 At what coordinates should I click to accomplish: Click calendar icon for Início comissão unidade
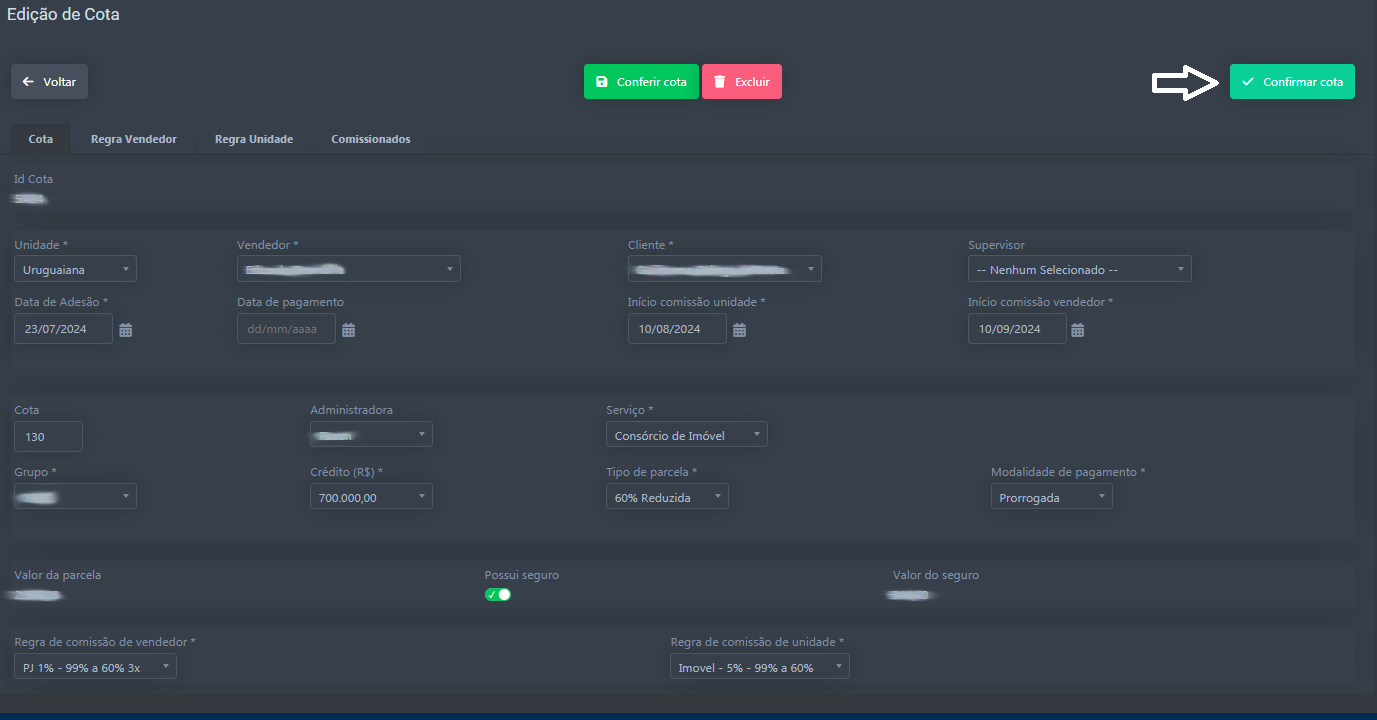(739, 330)
